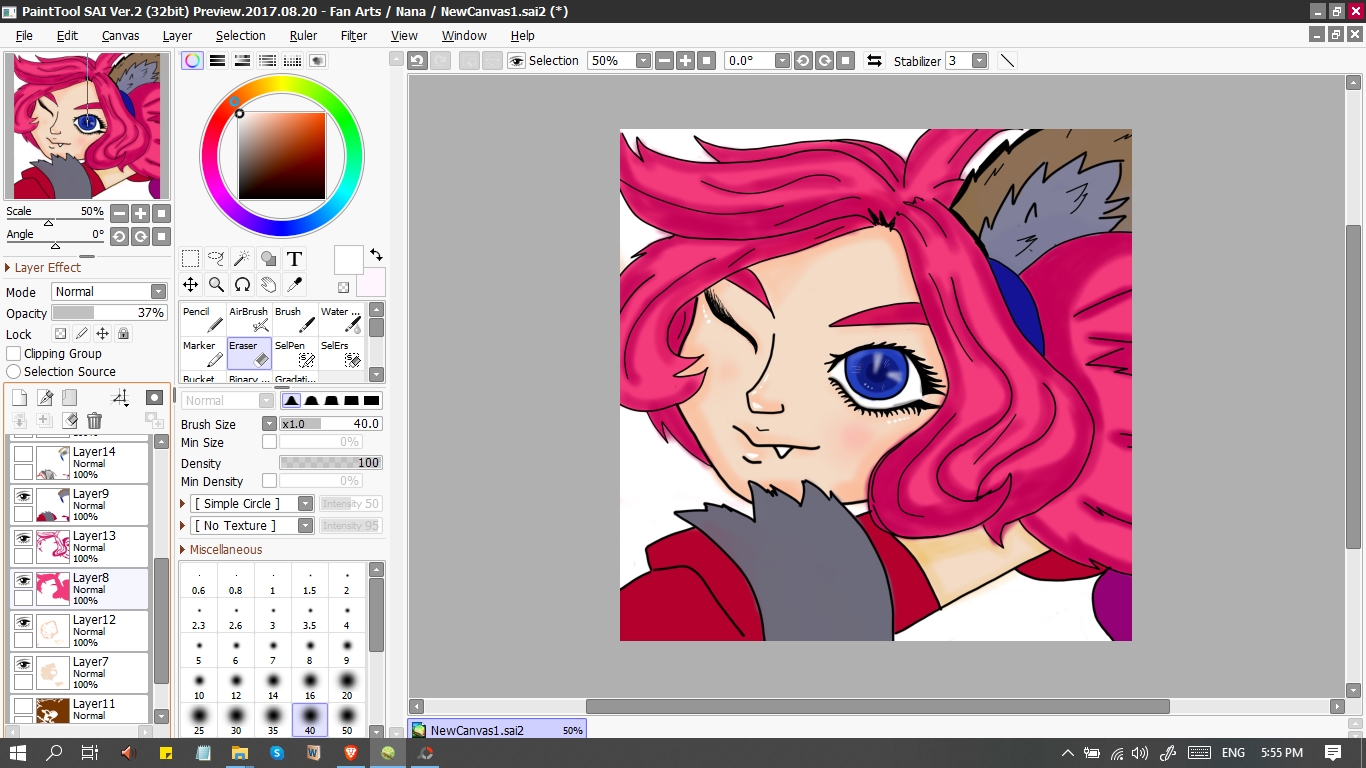Select the Hand pan tool

click(268, 285)
